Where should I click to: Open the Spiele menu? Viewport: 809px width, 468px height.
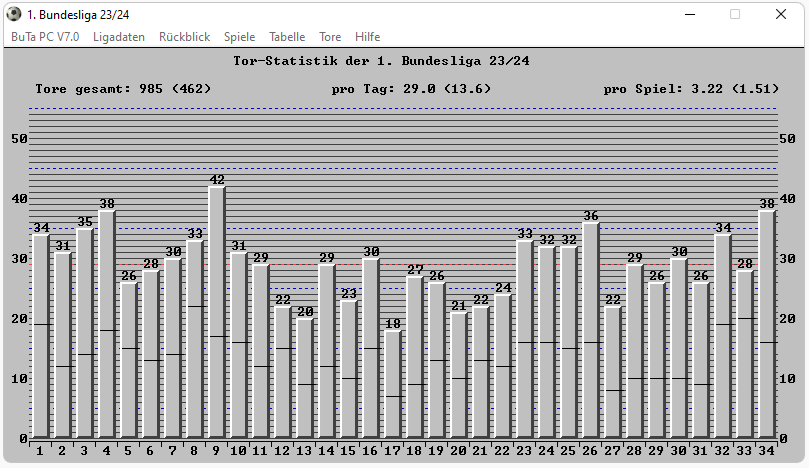coord(239,37)
